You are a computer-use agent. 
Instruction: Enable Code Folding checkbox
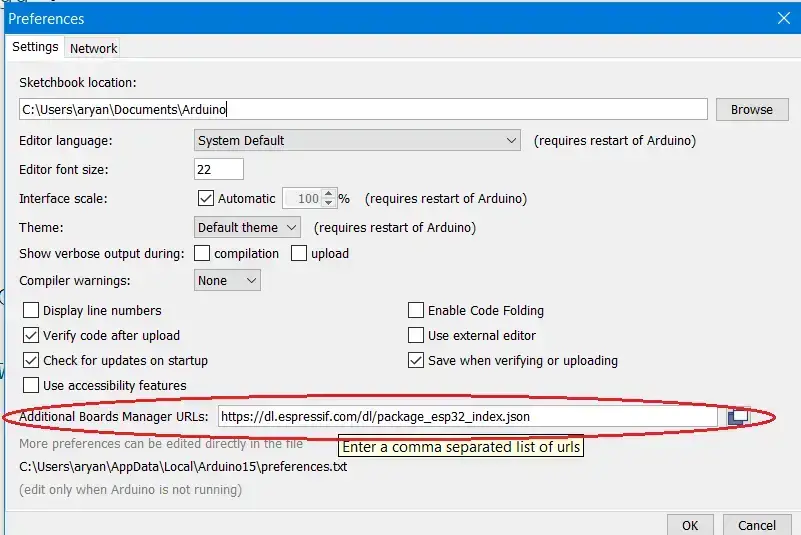[x=416, y=310]
